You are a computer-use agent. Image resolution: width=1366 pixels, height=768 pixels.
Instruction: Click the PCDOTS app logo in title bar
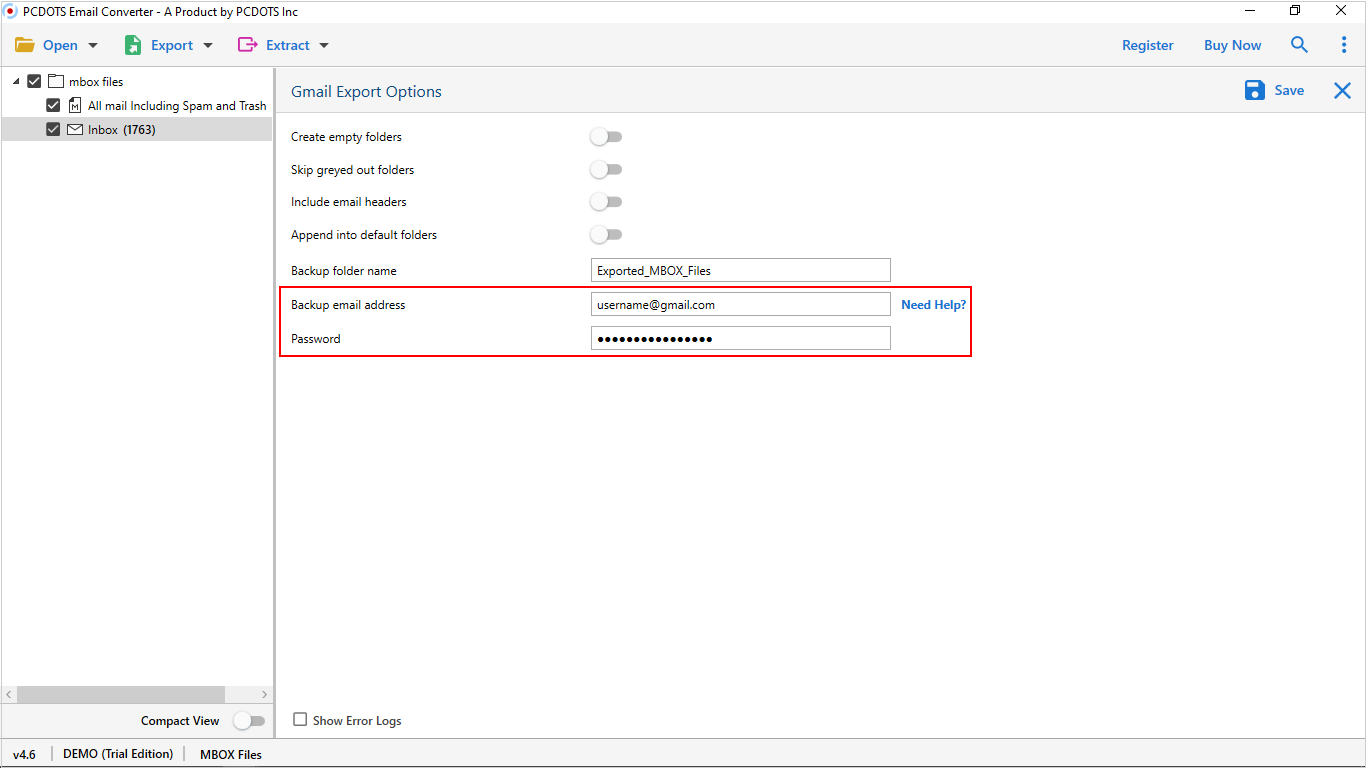11,11
